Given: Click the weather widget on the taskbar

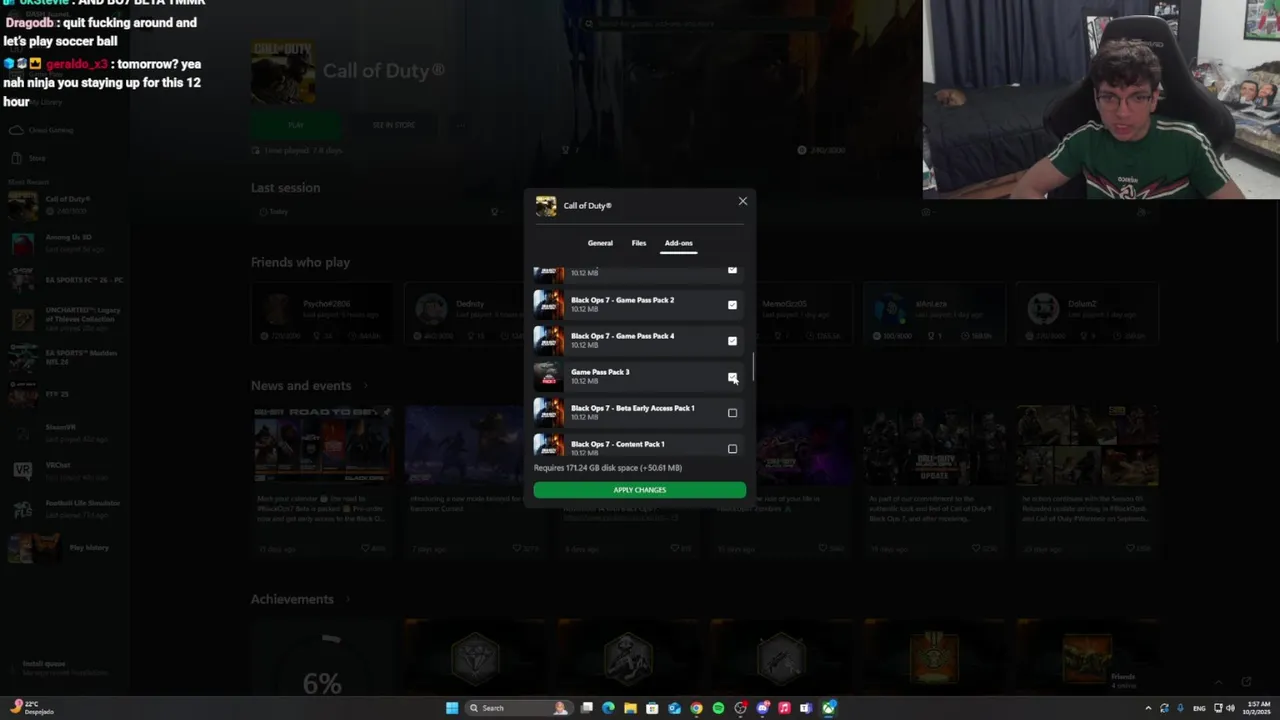Looking at the screenshot, I should pos(30,708).
